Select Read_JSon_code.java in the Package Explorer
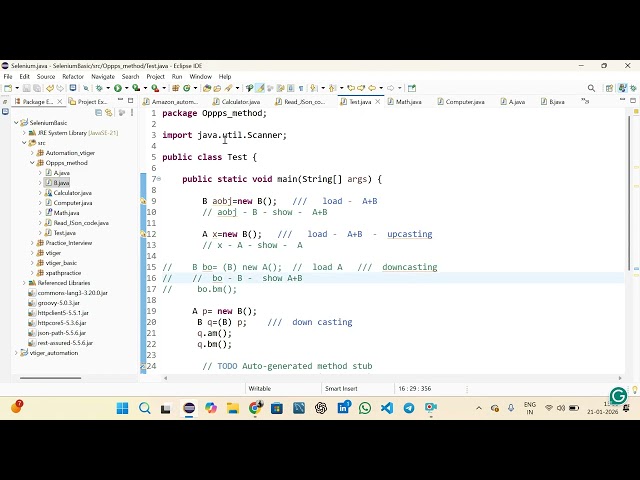Viewport: 640px width, 480px height. (80, 223)
